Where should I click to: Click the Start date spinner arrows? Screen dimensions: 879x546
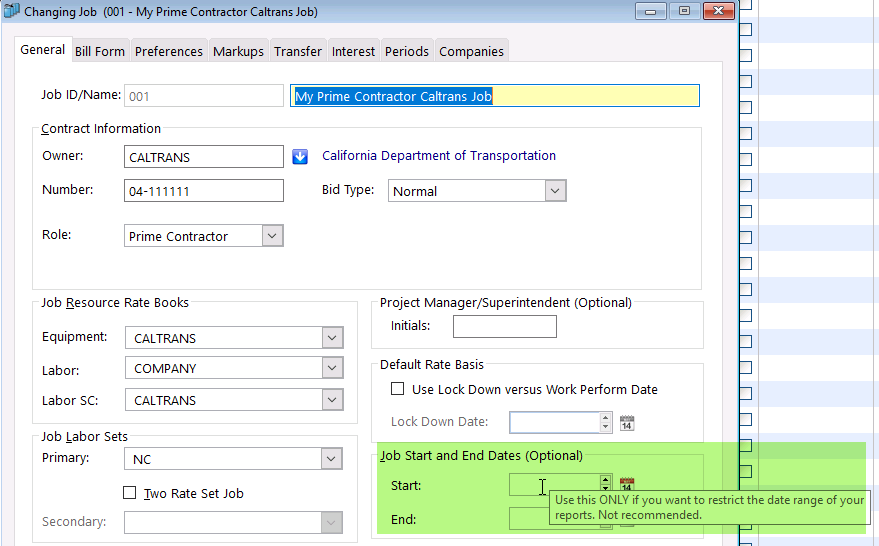[x=605, y=483]
